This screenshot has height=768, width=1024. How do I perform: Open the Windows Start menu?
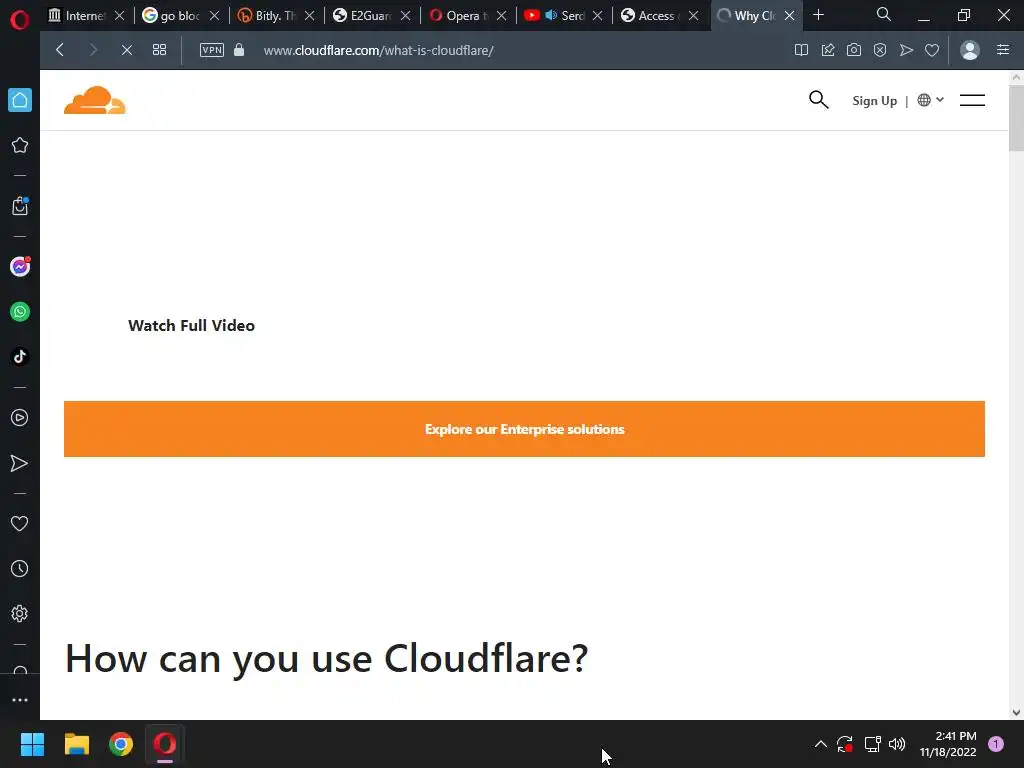pos(32,744)
